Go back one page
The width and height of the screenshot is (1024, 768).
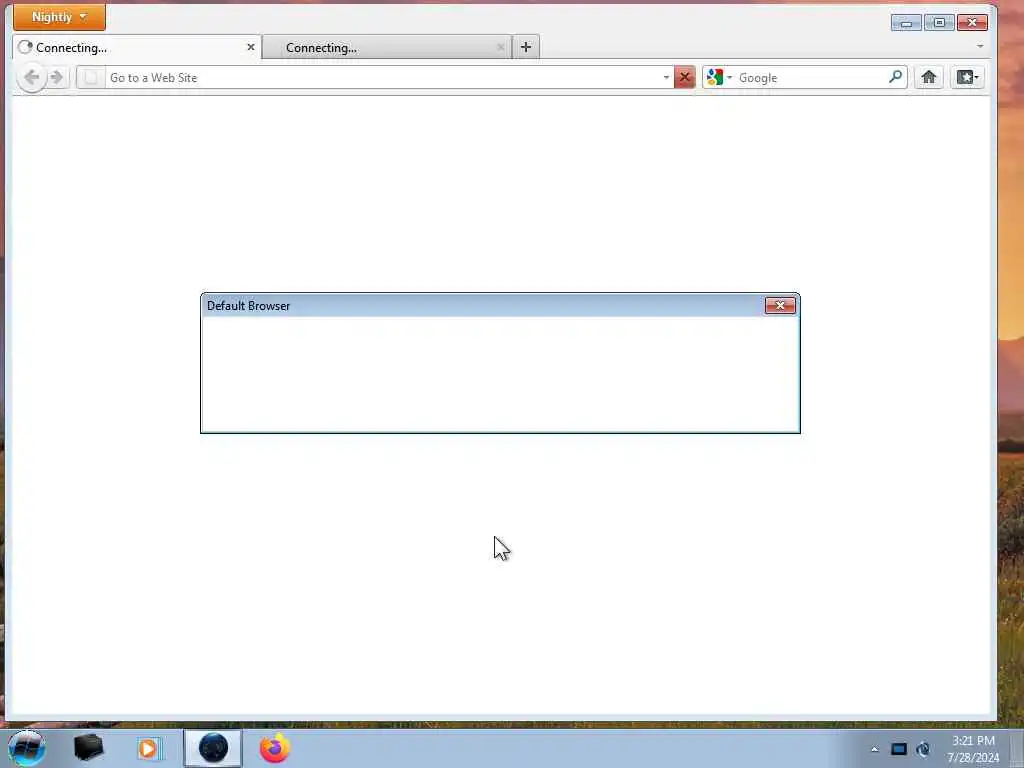[31, 78]
